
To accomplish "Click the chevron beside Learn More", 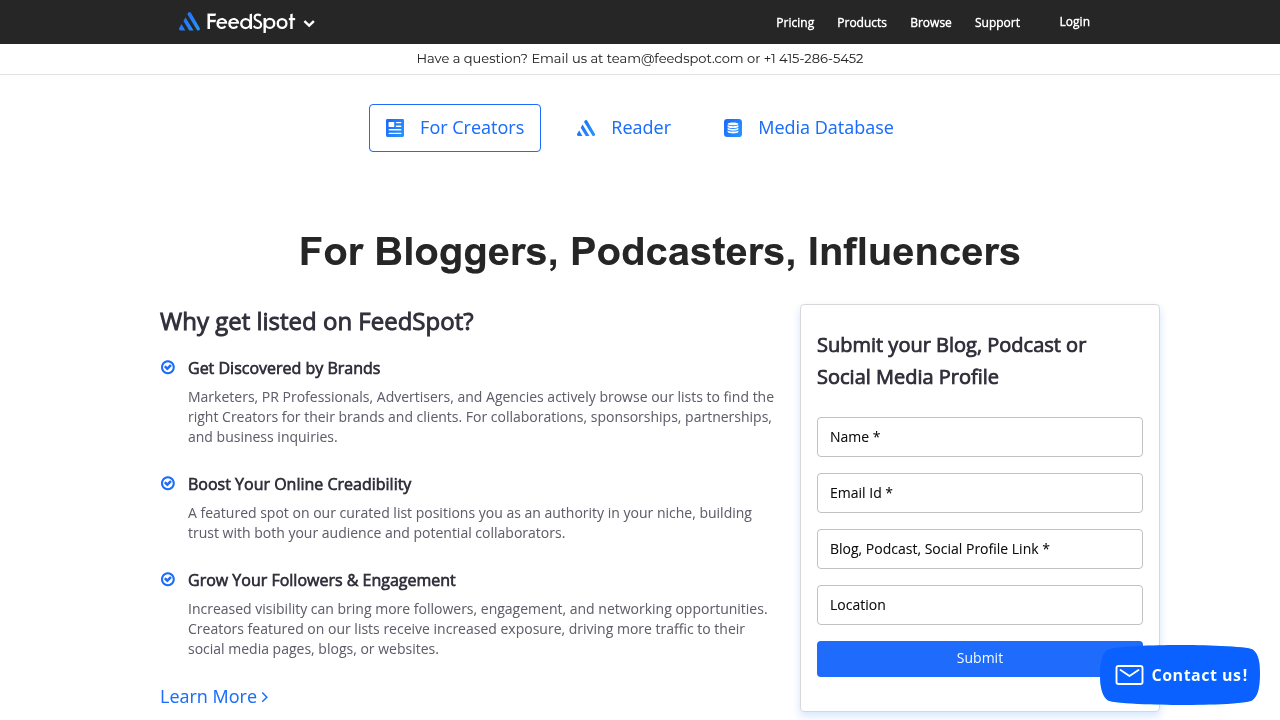I will click(265, 697).
